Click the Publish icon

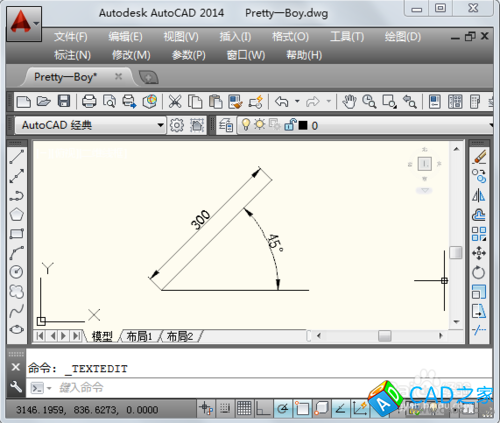[129, 101]
